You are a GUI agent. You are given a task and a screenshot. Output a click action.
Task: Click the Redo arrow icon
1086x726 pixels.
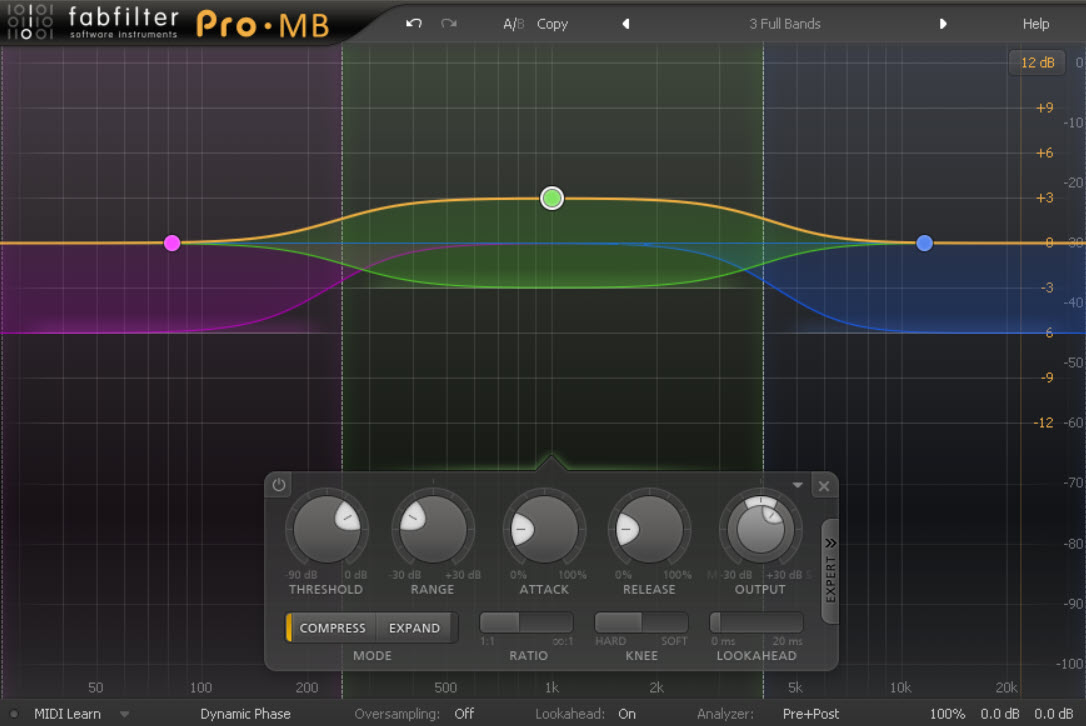click(449, 24)
